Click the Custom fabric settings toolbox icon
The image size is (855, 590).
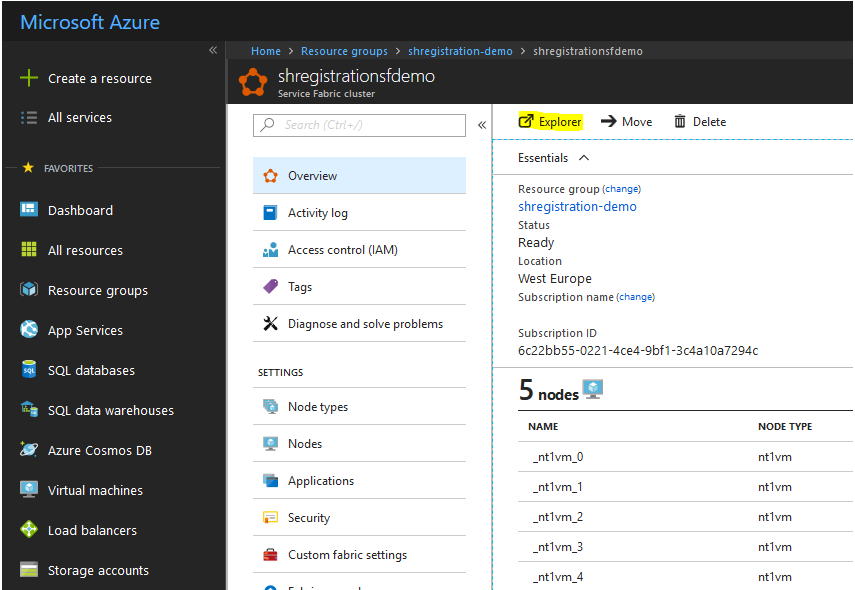click(x=270, y=555)
